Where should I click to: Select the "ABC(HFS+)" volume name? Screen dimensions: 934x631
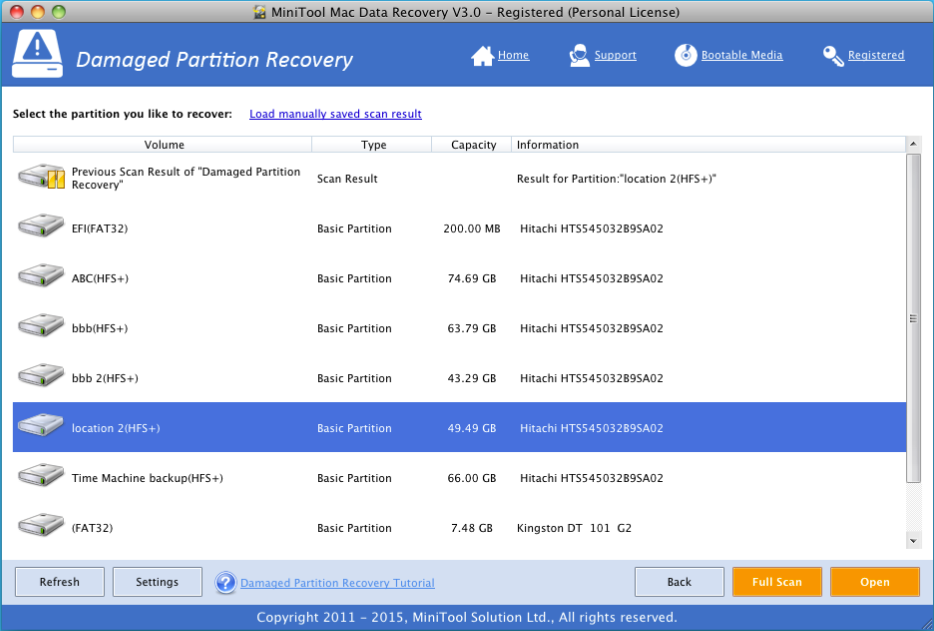pos(100,278)
